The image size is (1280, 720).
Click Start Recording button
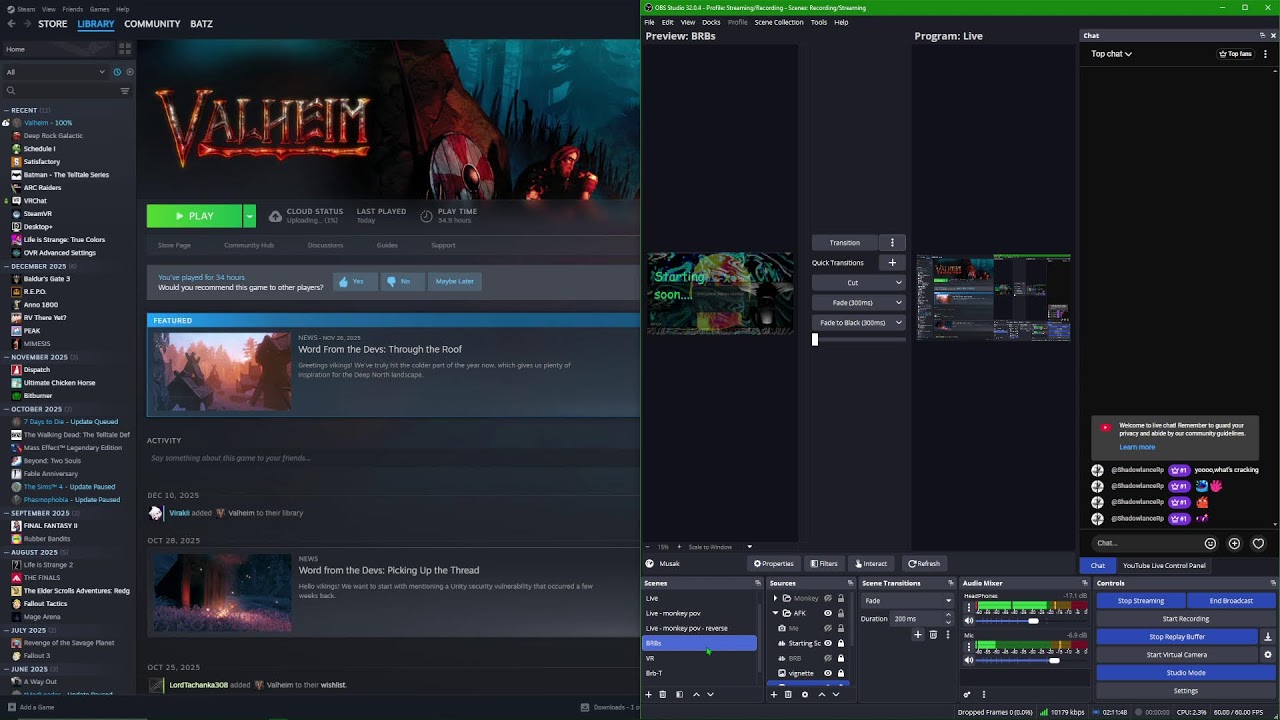[x=1186, y=619]
